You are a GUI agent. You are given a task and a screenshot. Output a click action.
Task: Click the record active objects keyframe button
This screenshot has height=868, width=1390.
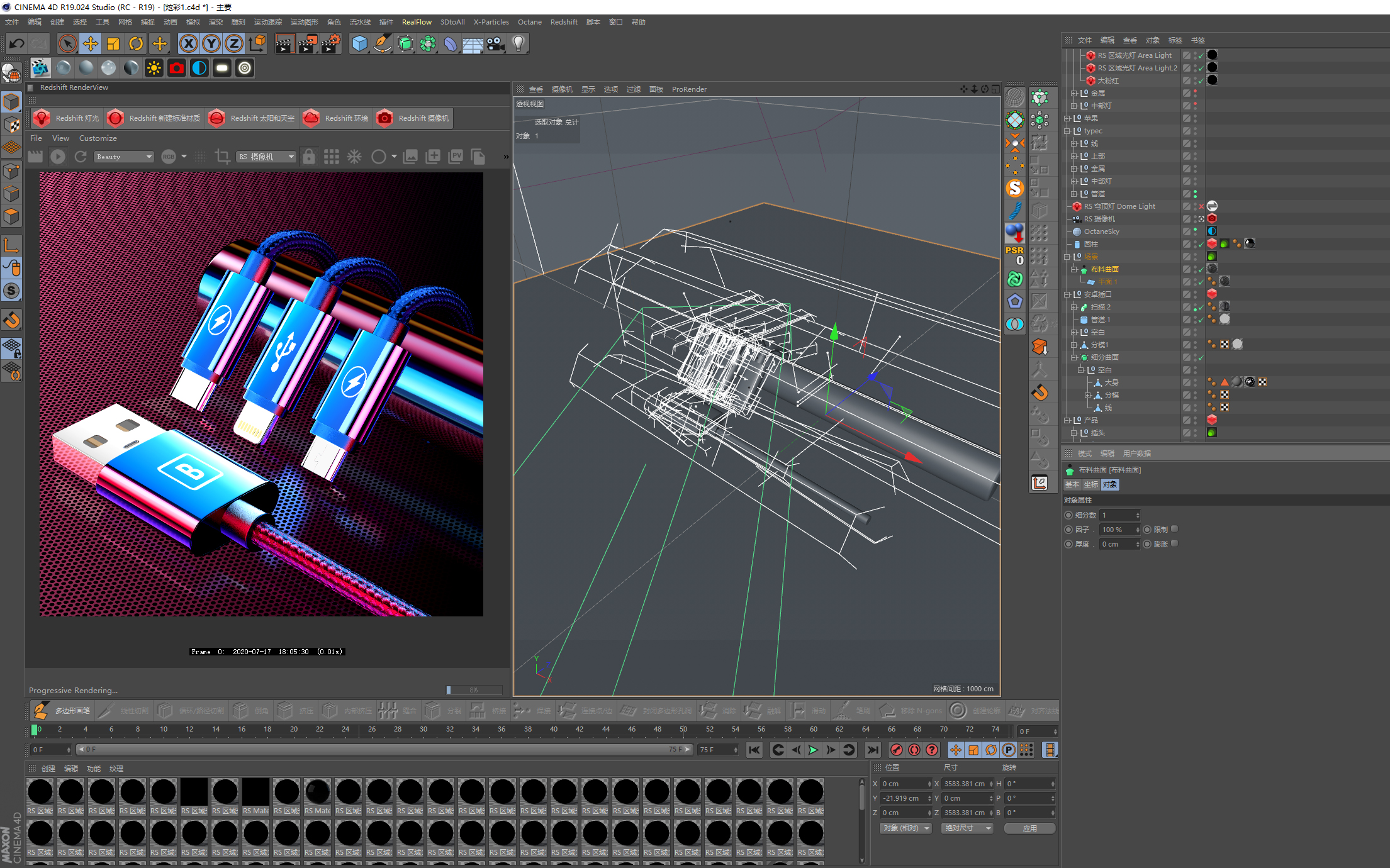click(897, 750)
